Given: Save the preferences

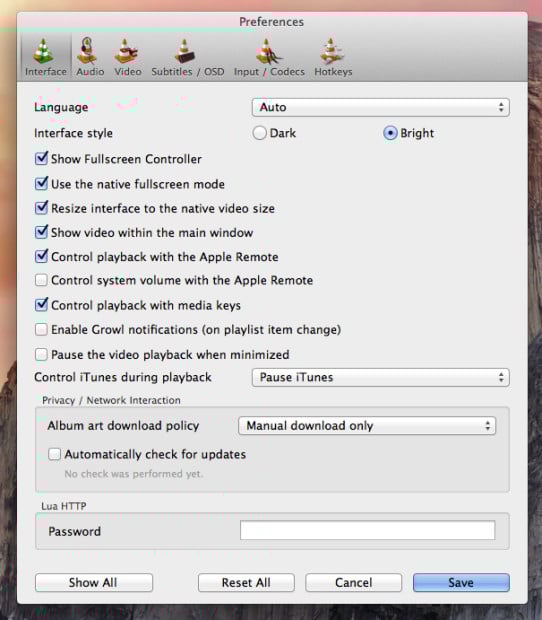Looking at the screenshot, I should click(461, 582).
